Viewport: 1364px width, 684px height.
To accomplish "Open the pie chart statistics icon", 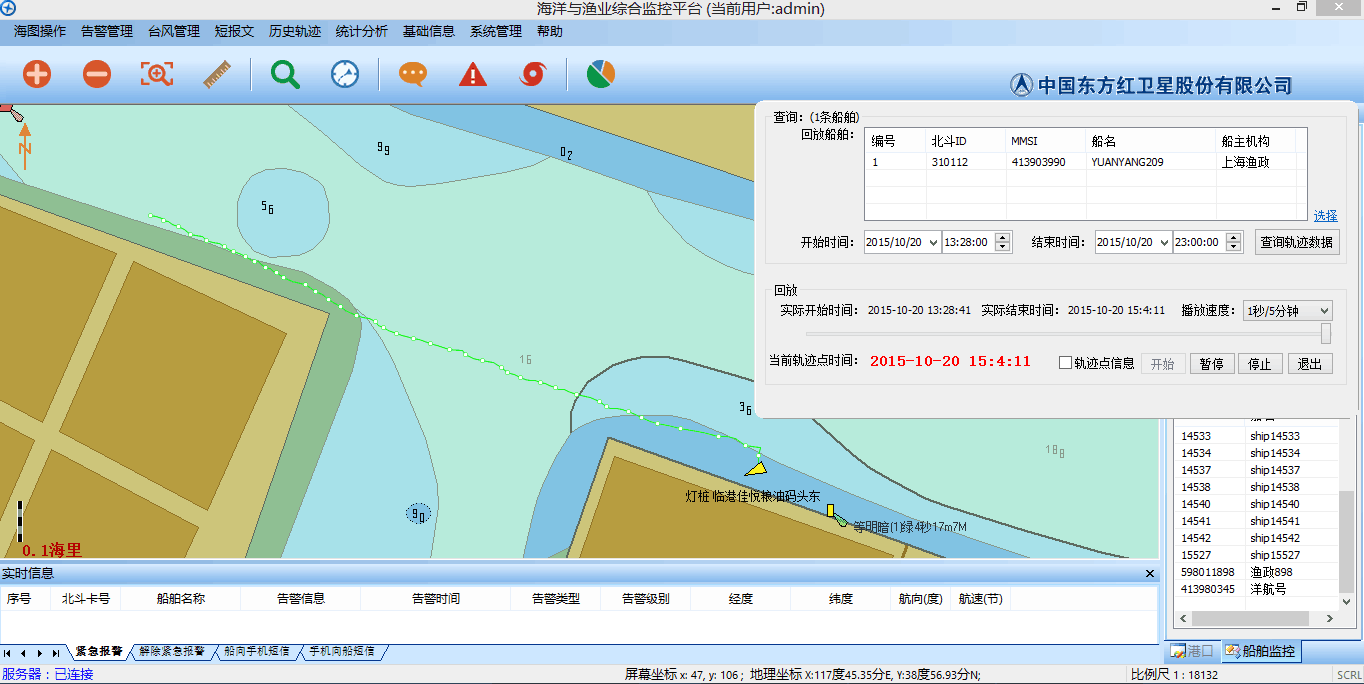I will click(601, 74).
